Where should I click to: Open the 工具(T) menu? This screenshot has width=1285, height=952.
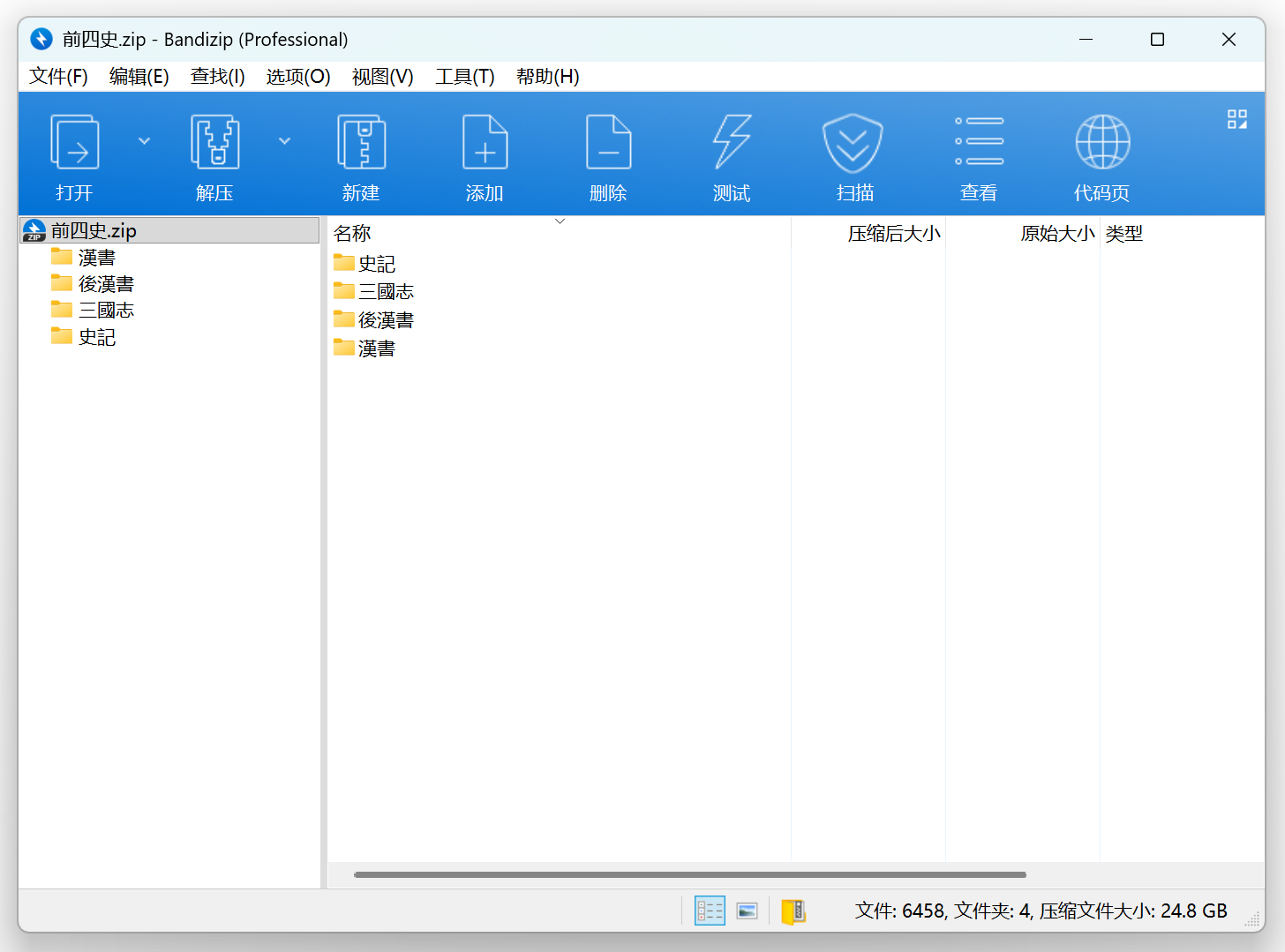click(x=464, y=77)
